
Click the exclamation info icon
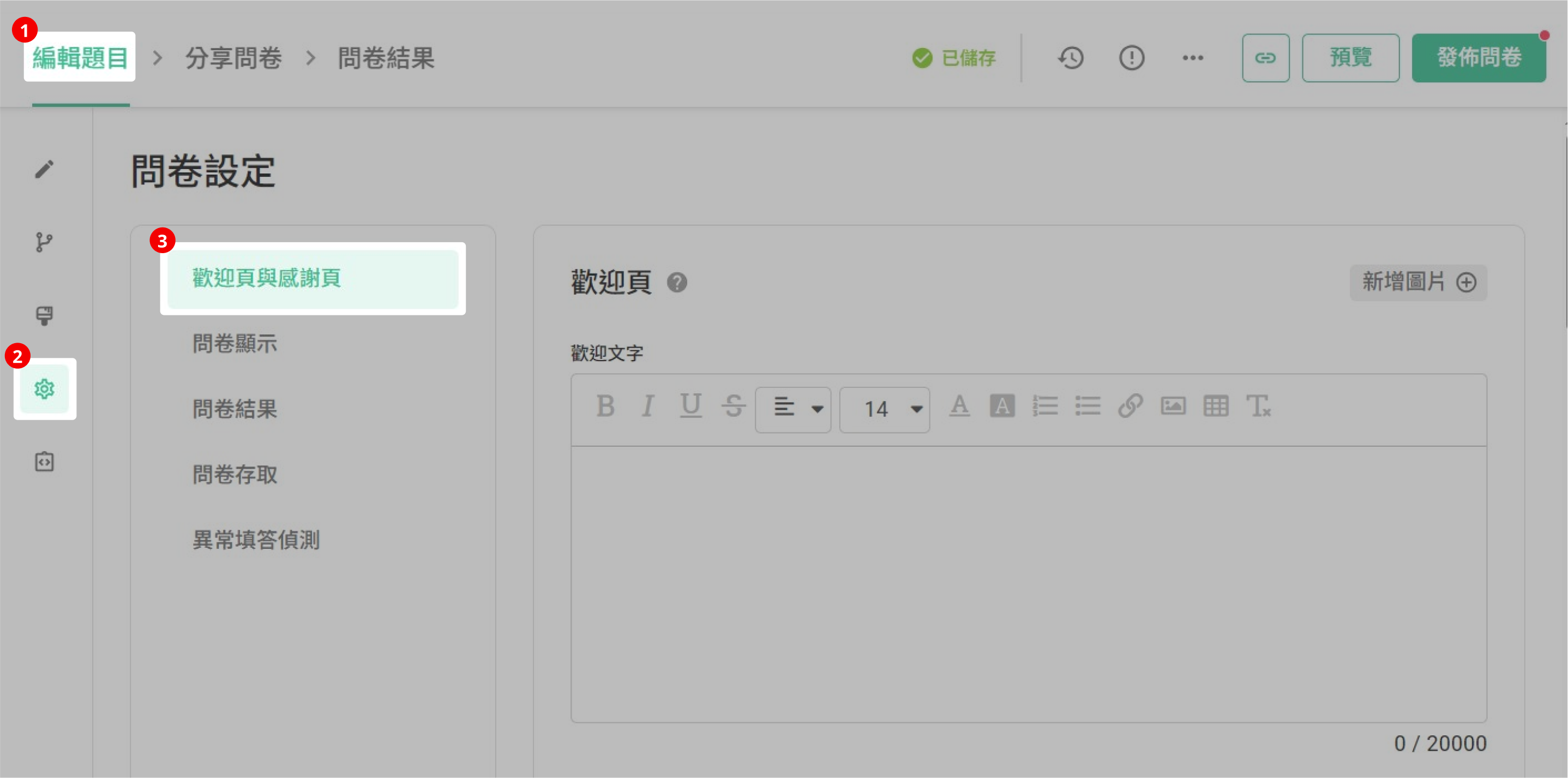(x=1132, y=58)
